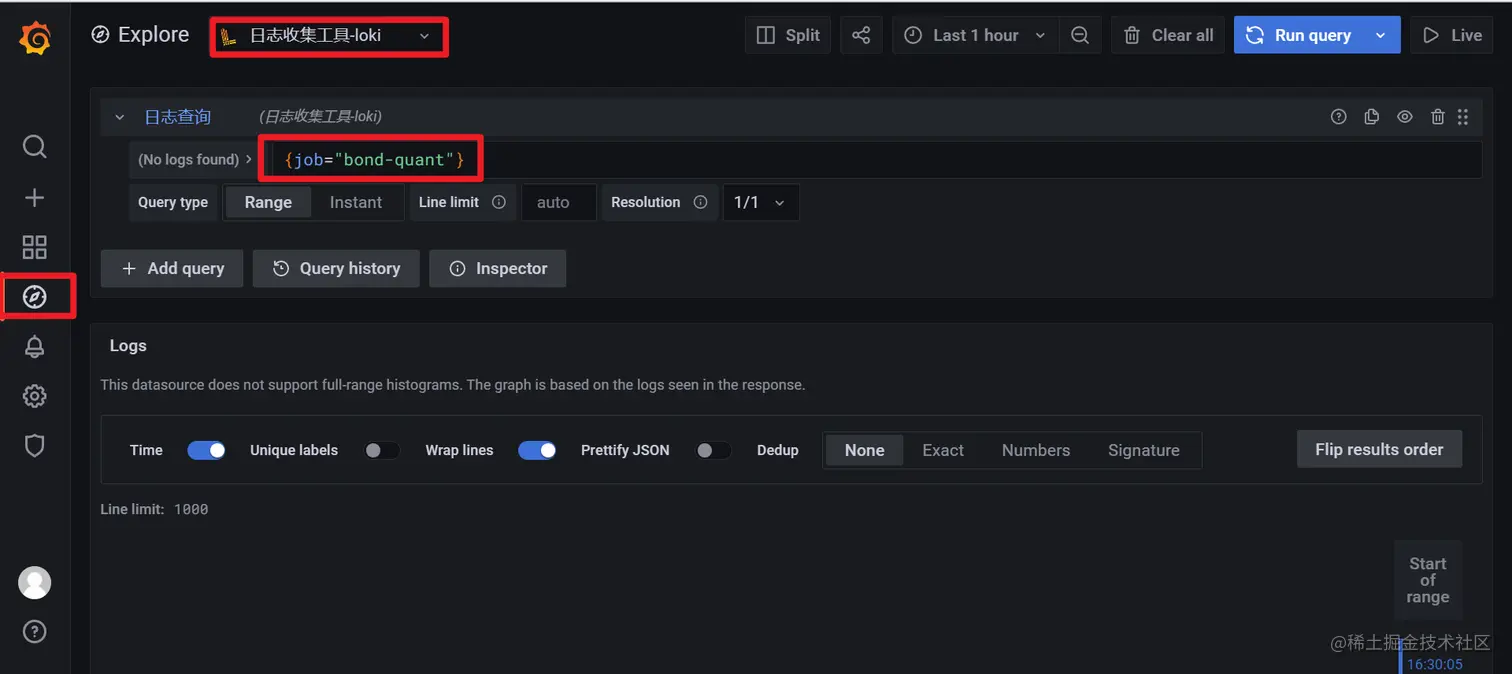Viewport: 1512px width, 674px height.
Task: Toggle the Time switch
Action: [x=206, y=450]
